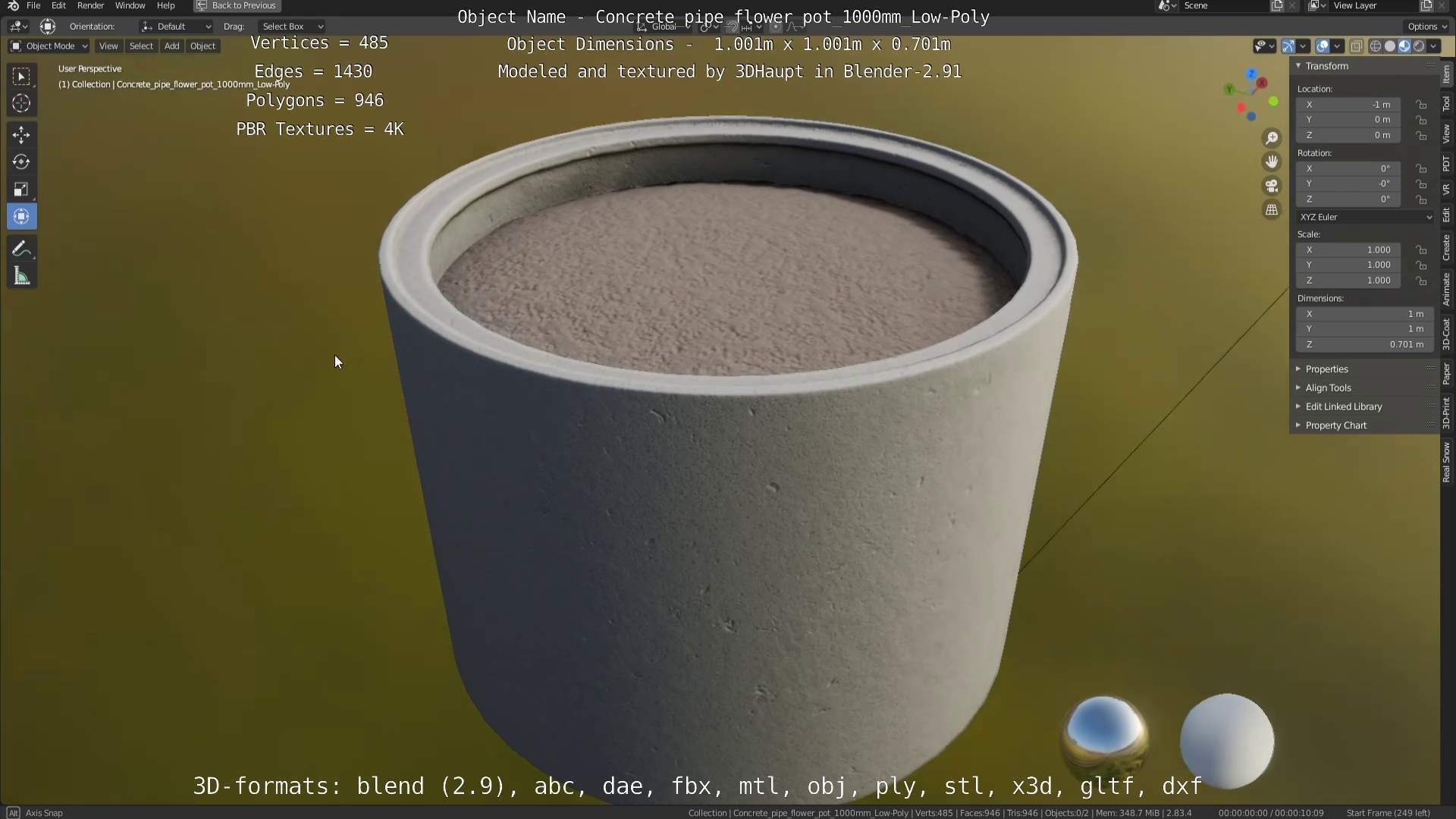The height and width of the screenshot is (819, 1456).
Task: Switch to Material Preview shading
Action: pos(1404,46)
